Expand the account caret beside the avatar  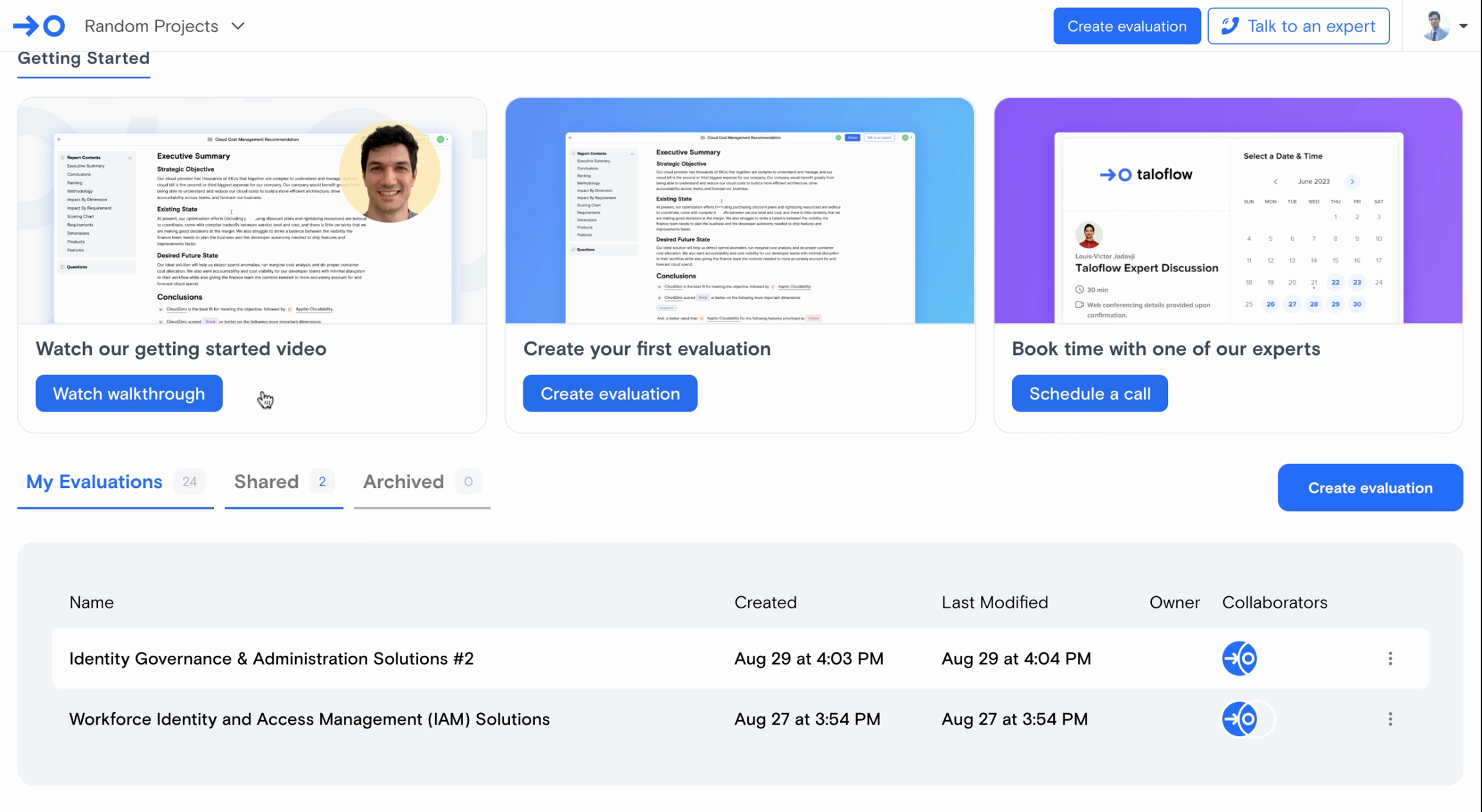click(1463, 26)
